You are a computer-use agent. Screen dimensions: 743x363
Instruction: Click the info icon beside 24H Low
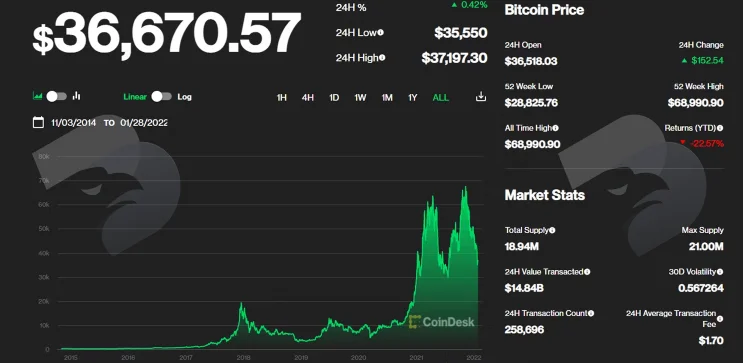tap(381, 33)
